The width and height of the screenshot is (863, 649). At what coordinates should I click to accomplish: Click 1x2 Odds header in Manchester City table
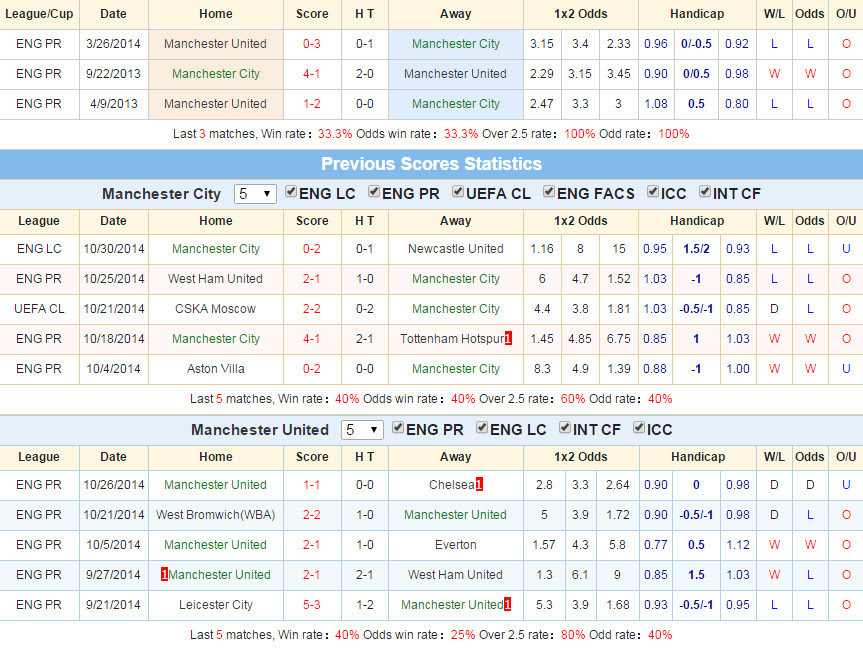coord(581,221)
